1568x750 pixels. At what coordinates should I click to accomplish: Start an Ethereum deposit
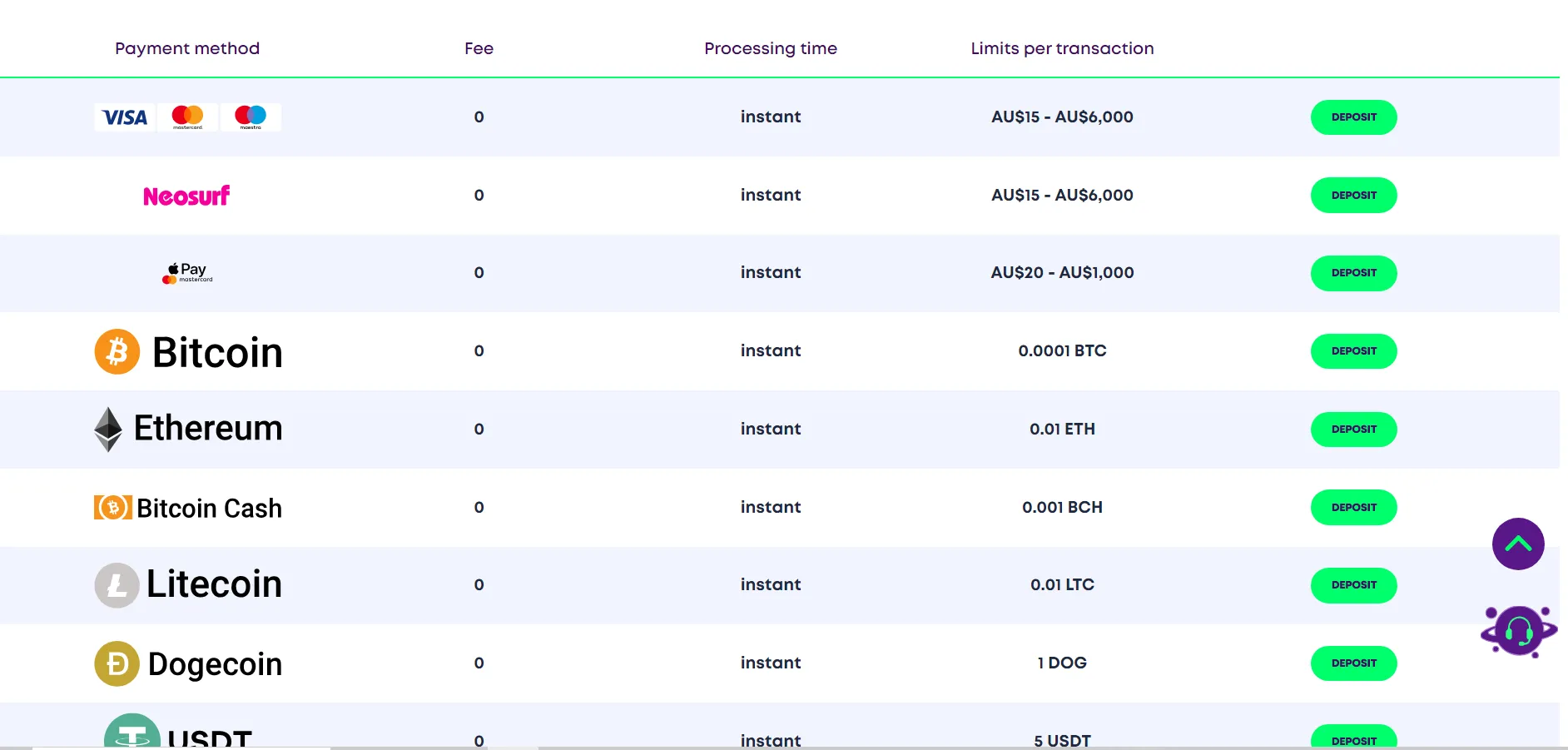pyautogui.click(x=1353, y=430)
